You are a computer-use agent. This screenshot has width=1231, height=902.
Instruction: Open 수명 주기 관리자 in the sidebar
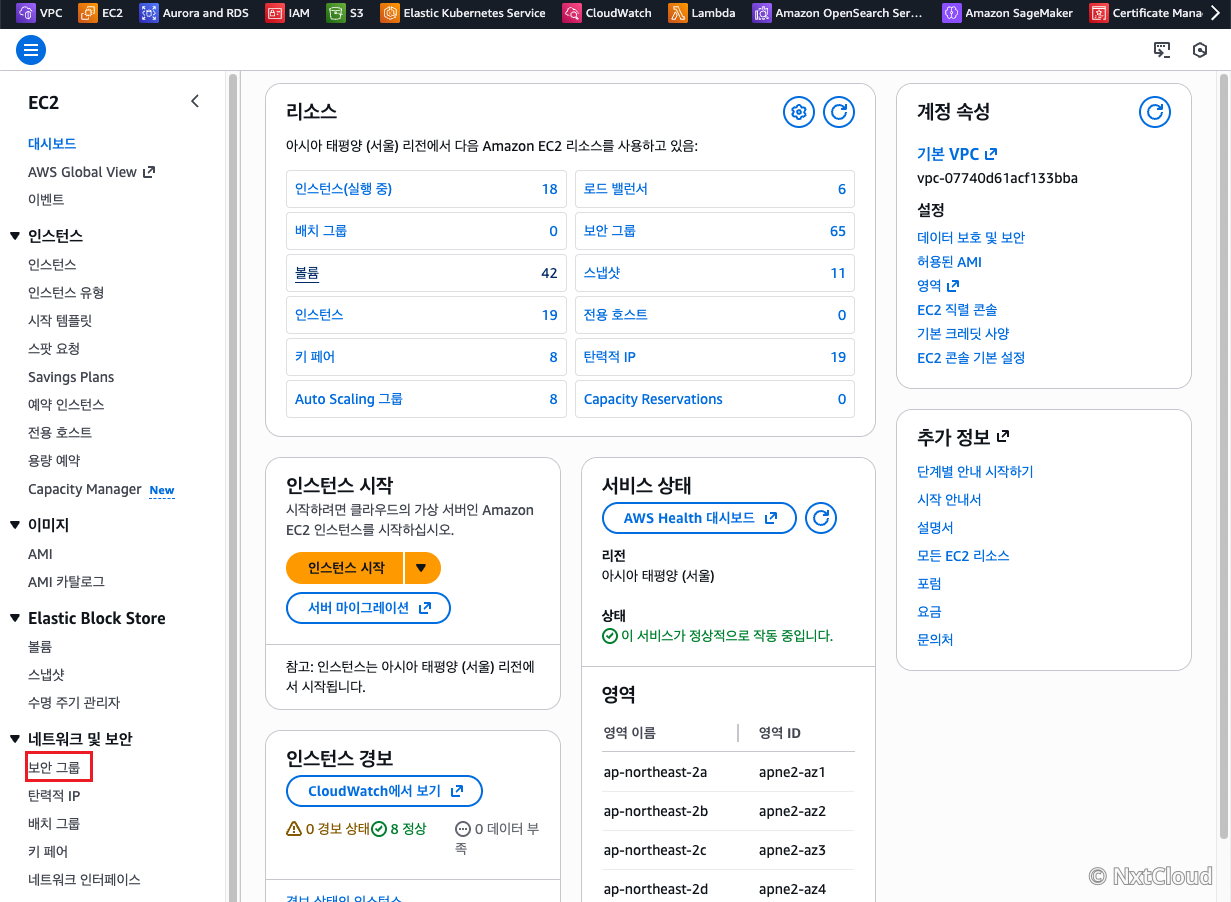pyautogui.click(x=74, y=703)
